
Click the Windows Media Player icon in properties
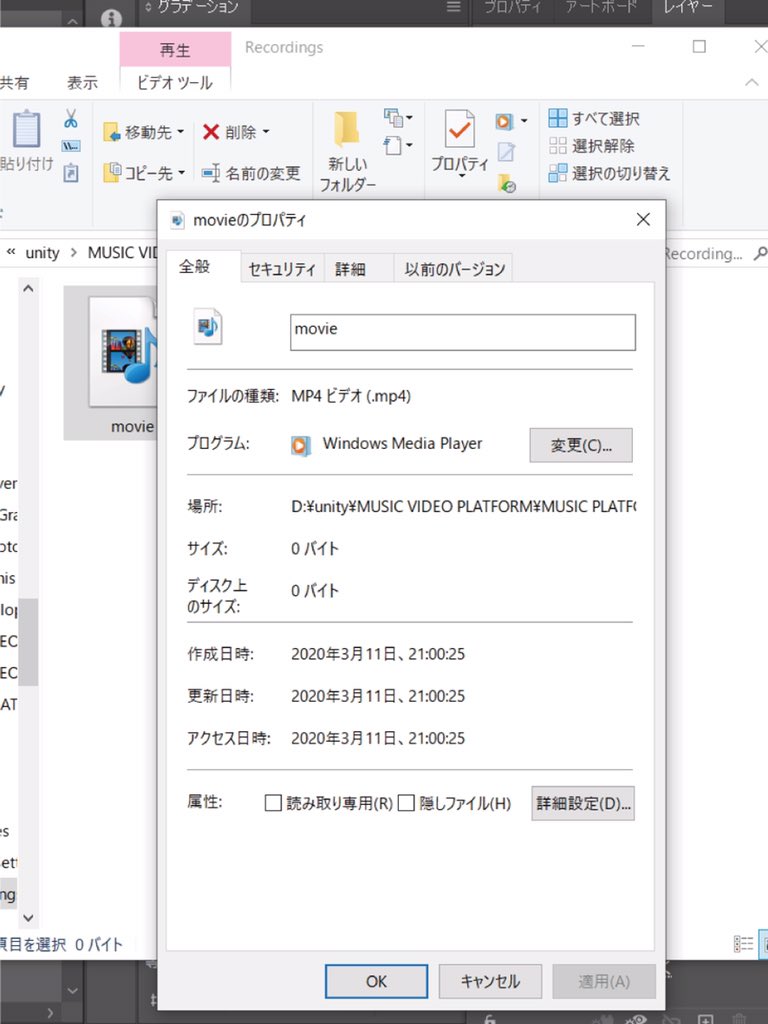[x=300, y=445]
